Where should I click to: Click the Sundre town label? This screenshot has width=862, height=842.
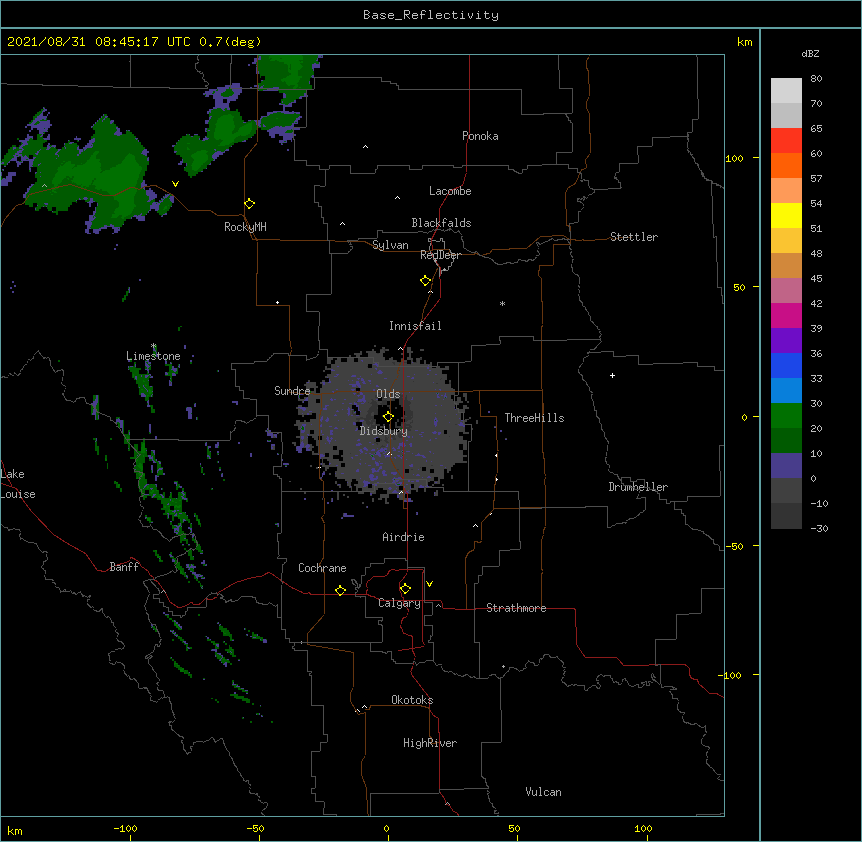click(x=292, y=391)
